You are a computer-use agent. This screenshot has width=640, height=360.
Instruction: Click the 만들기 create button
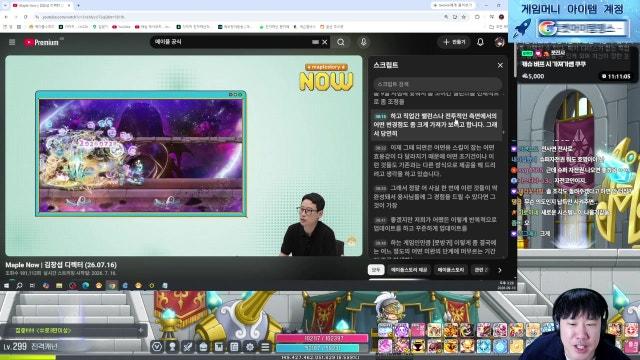tap(454, 42)
